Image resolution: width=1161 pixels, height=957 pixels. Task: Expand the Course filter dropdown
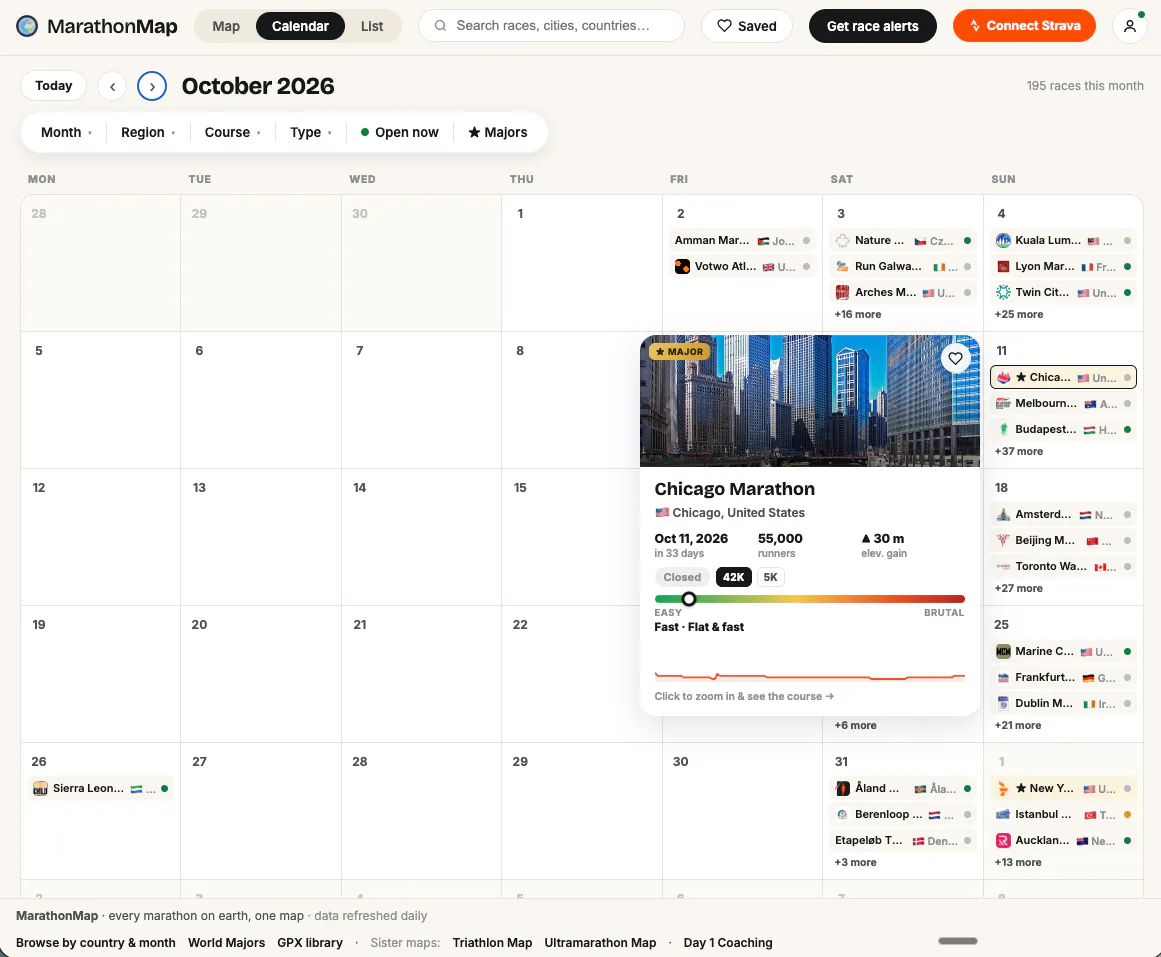click(232, 132)
